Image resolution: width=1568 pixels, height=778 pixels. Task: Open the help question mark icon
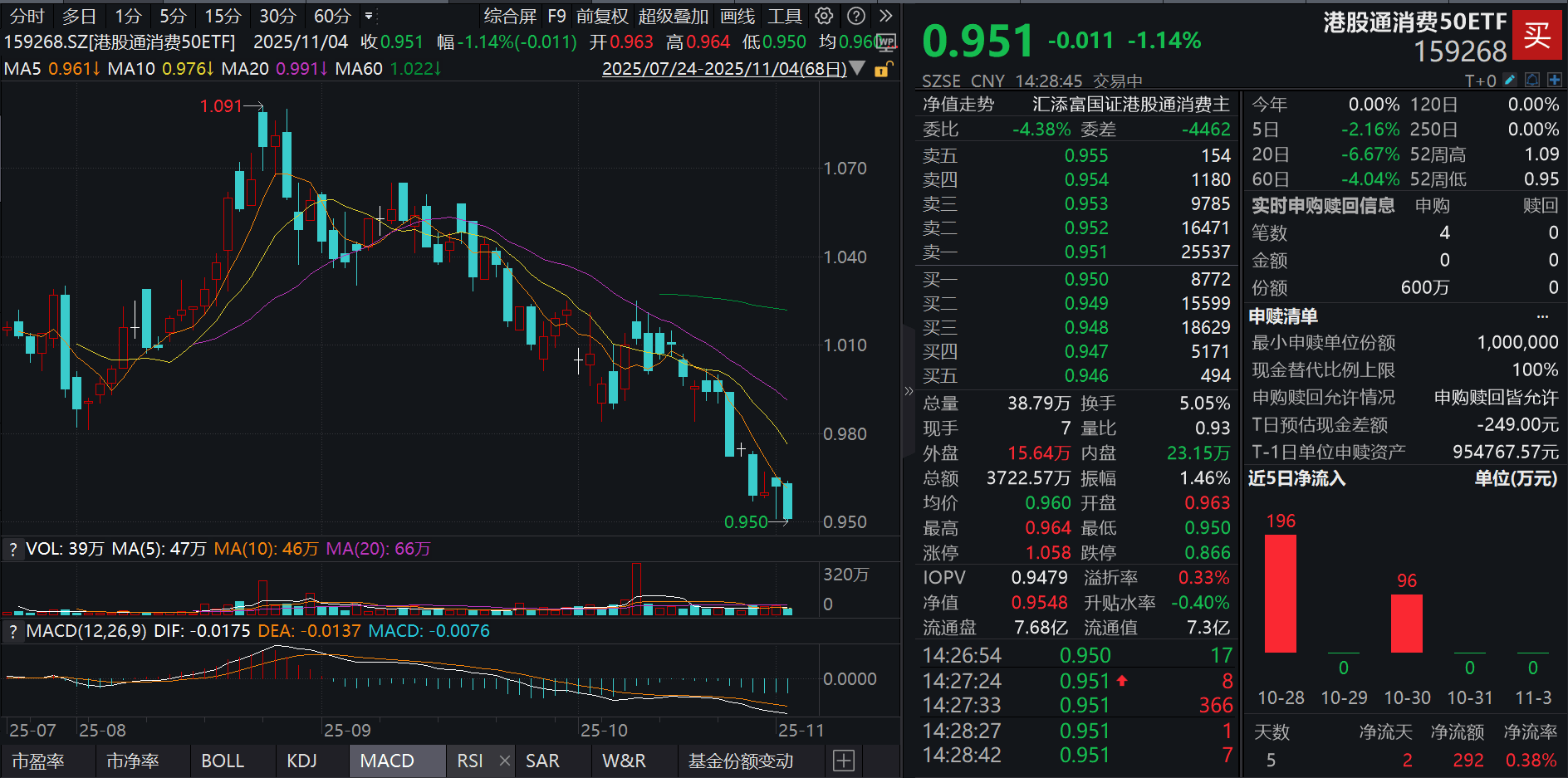(855, 16)
